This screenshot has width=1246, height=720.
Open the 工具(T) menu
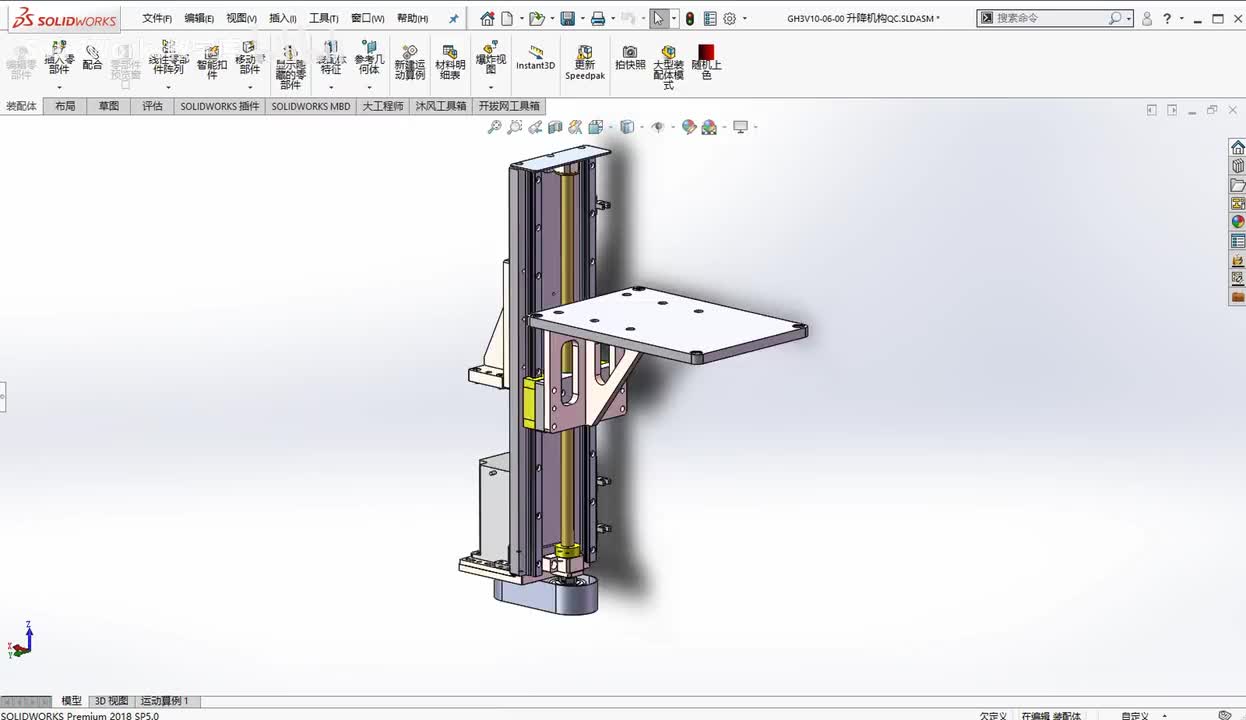[324, 18]
